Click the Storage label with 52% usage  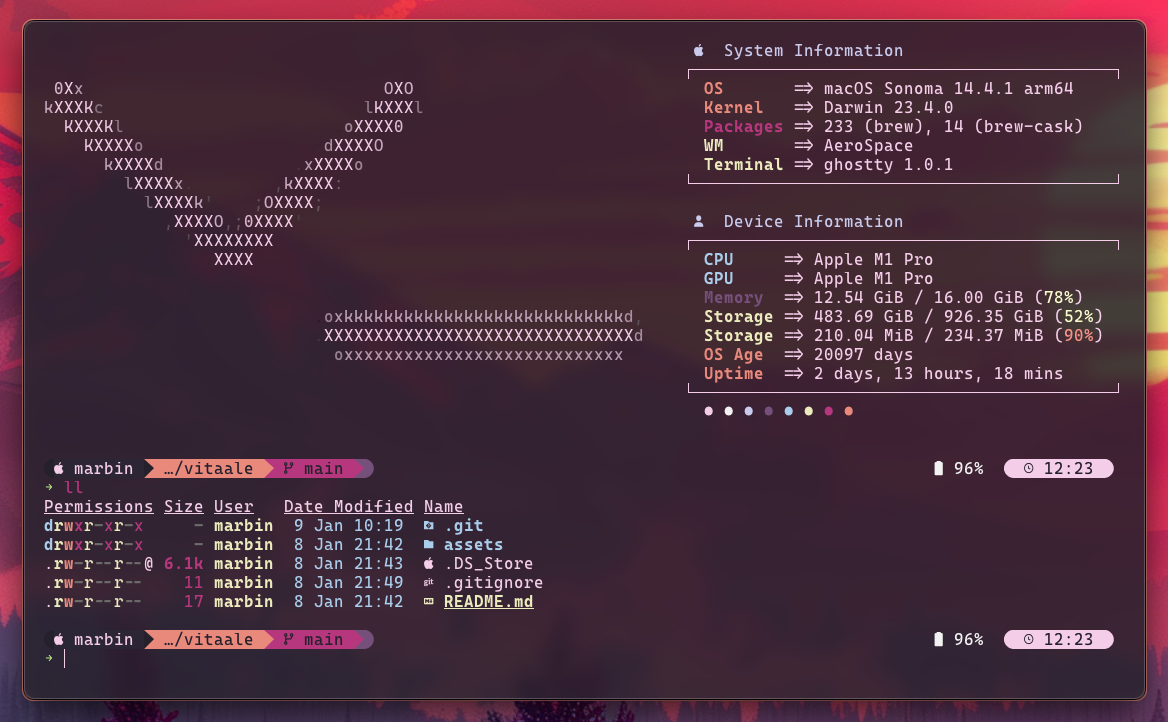[x=738, y=317]
